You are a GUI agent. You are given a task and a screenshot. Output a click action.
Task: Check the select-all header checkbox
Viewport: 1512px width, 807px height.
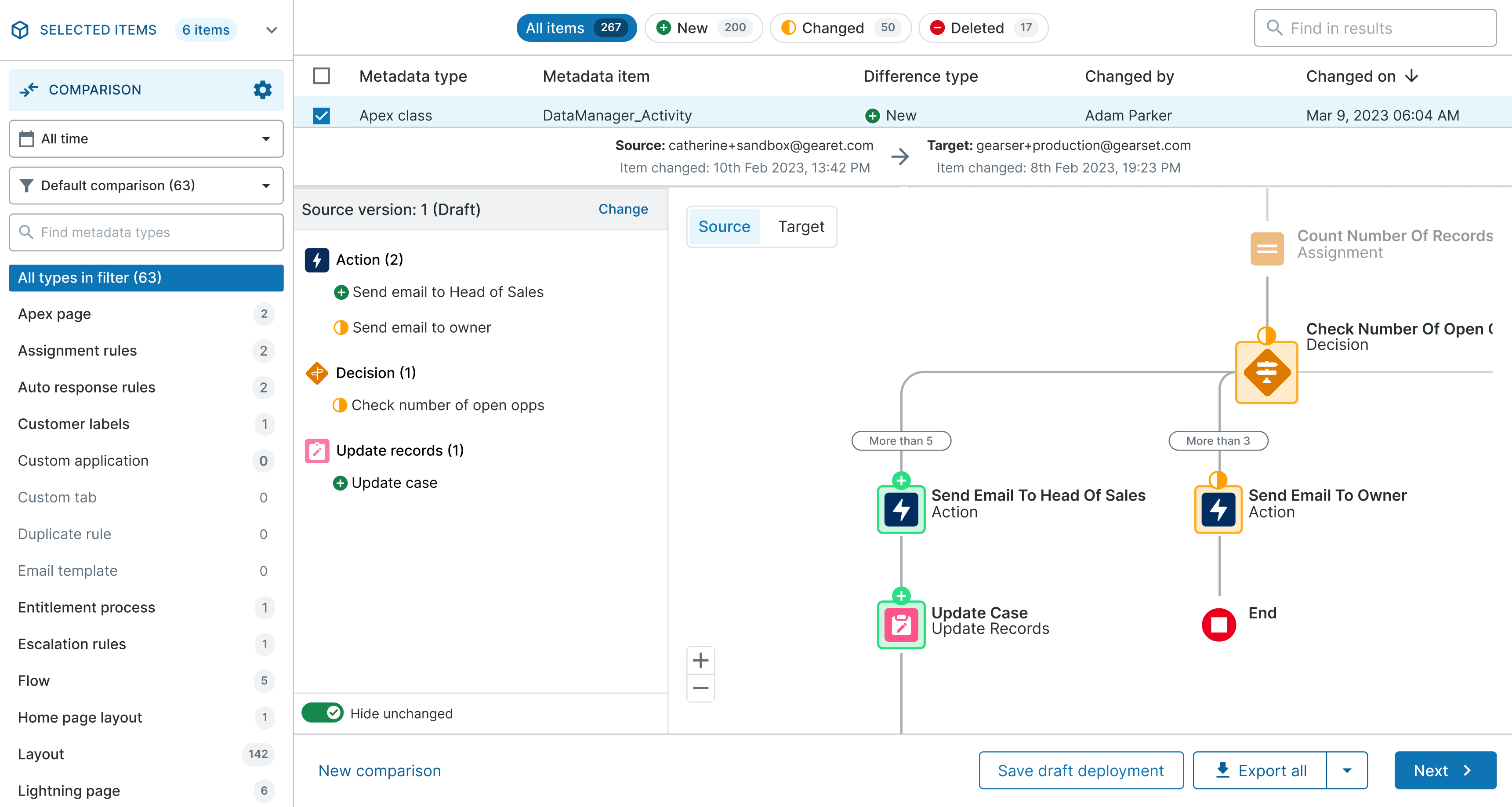coord(322,76)
